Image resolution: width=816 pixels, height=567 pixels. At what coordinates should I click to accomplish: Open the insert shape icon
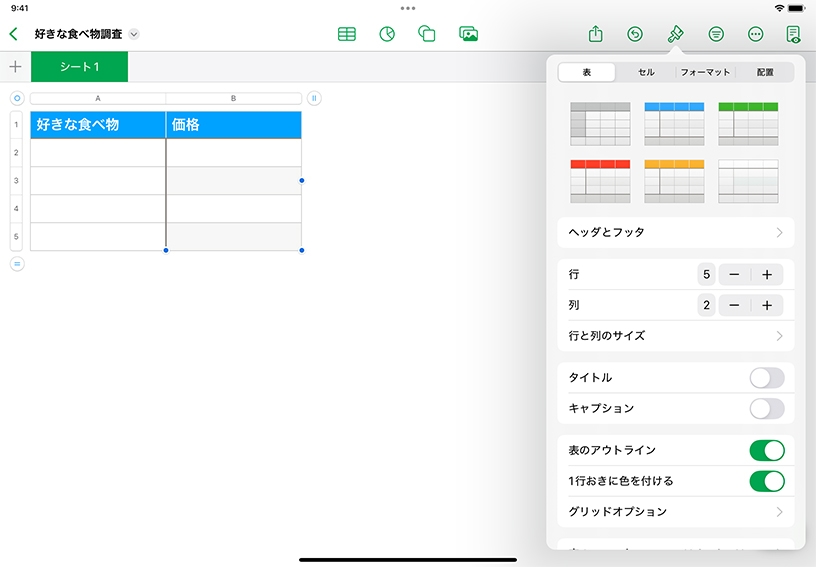pyautogui.click(x=427, y=34)
